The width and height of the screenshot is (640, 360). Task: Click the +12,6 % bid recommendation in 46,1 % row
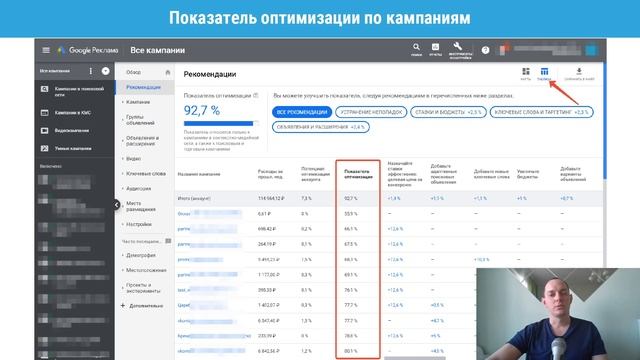pyautogui.click(x=395, y=229)
